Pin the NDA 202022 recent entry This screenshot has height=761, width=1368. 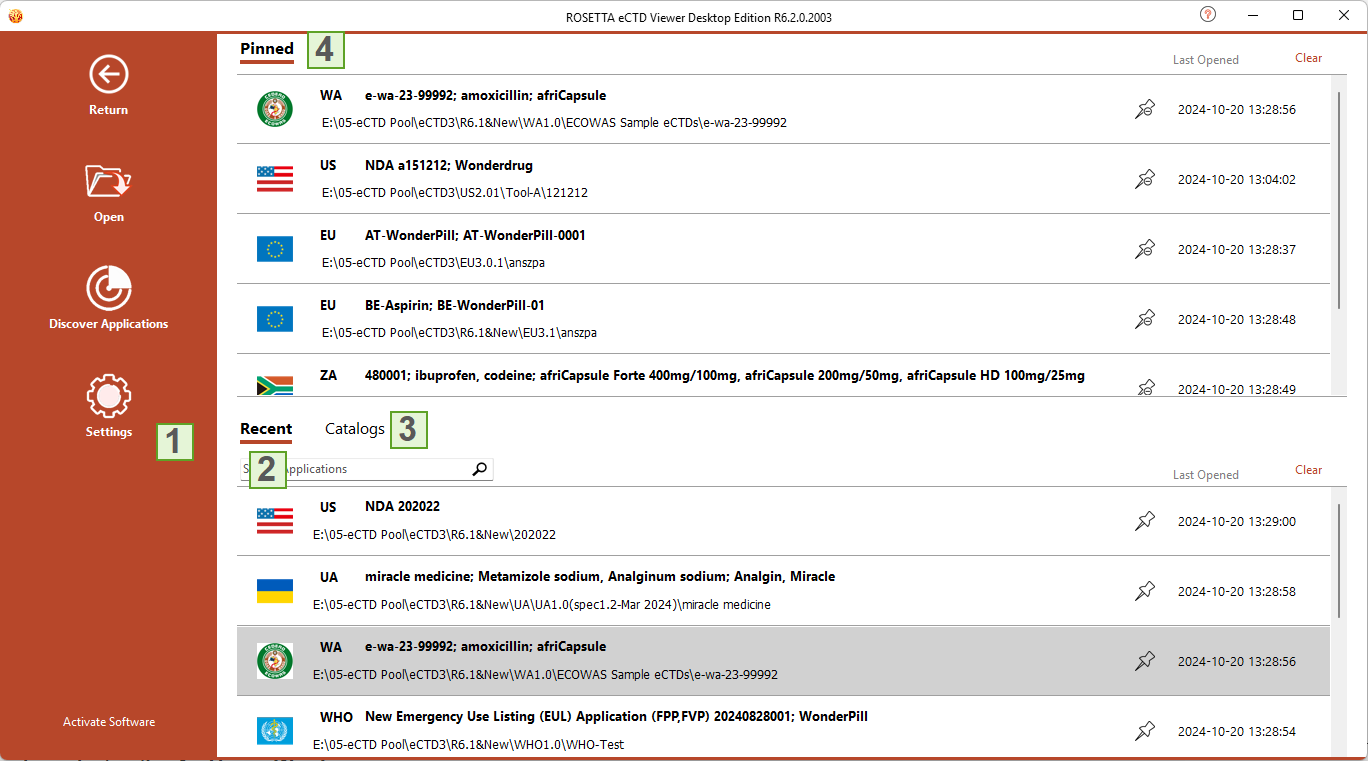click(x=1145, y=521)
